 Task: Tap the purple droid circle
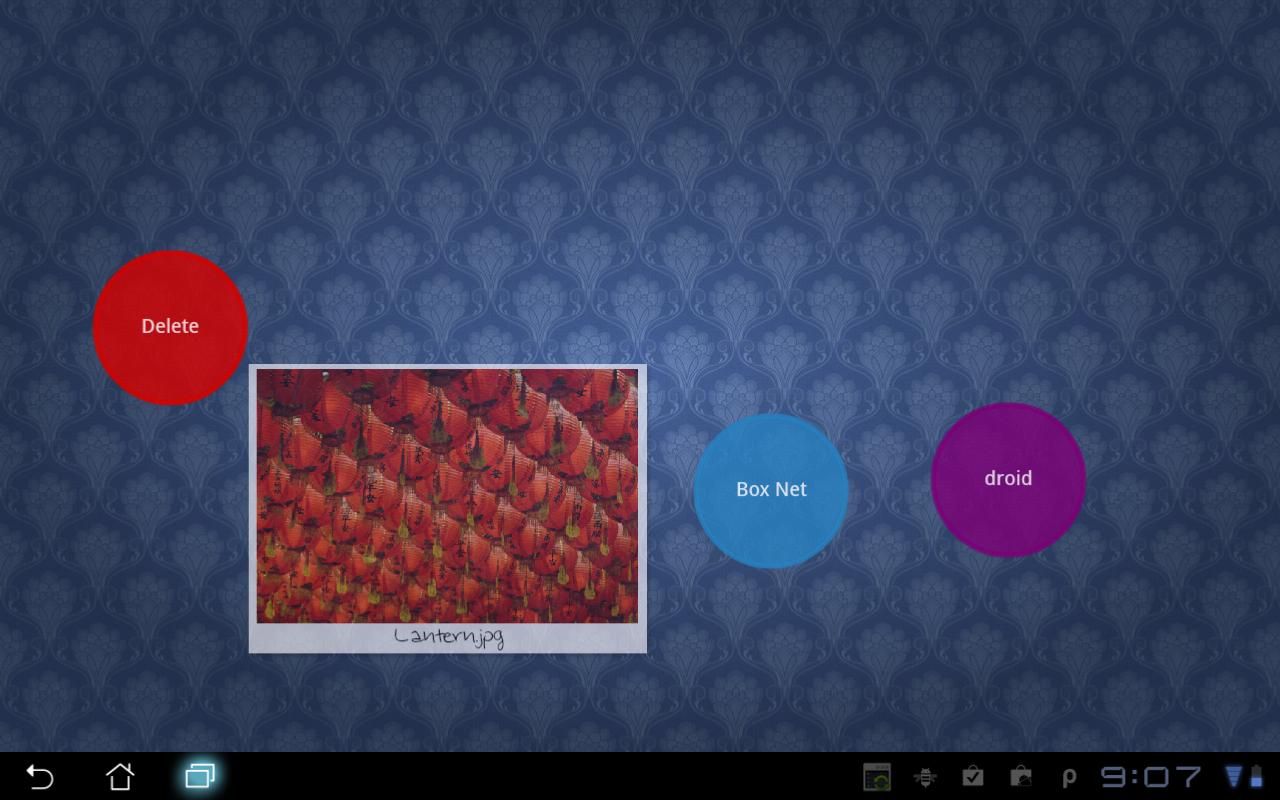point(1009,479)
